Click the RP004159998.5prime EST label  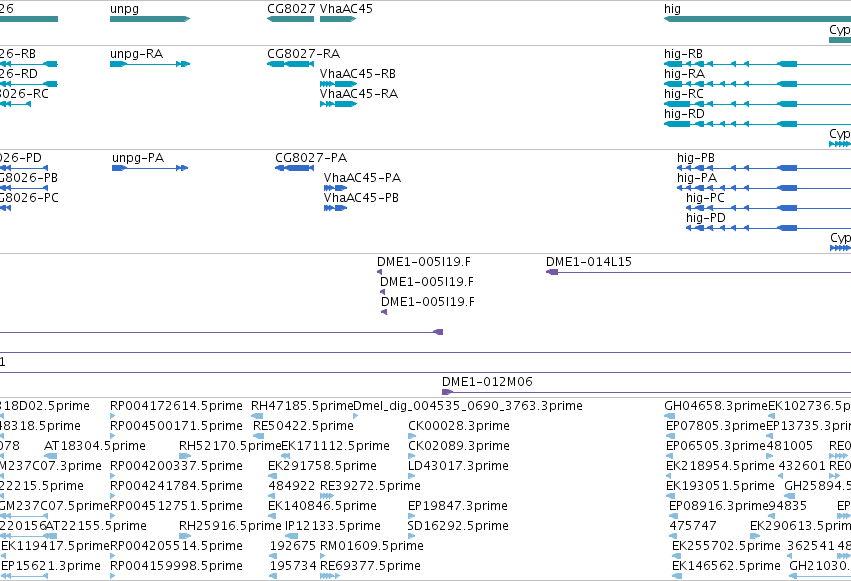[x=176, y=566]
